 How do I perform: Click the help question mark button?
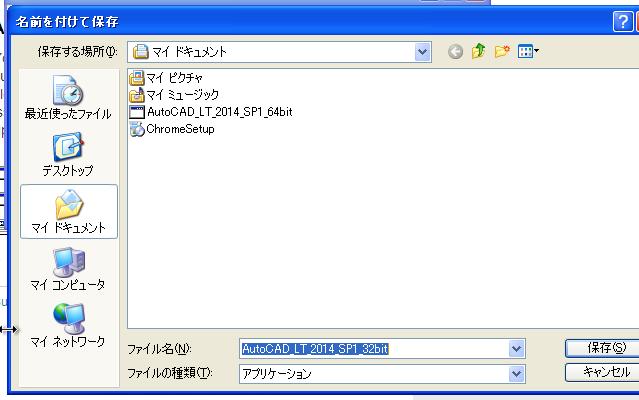tap(623, 21)
